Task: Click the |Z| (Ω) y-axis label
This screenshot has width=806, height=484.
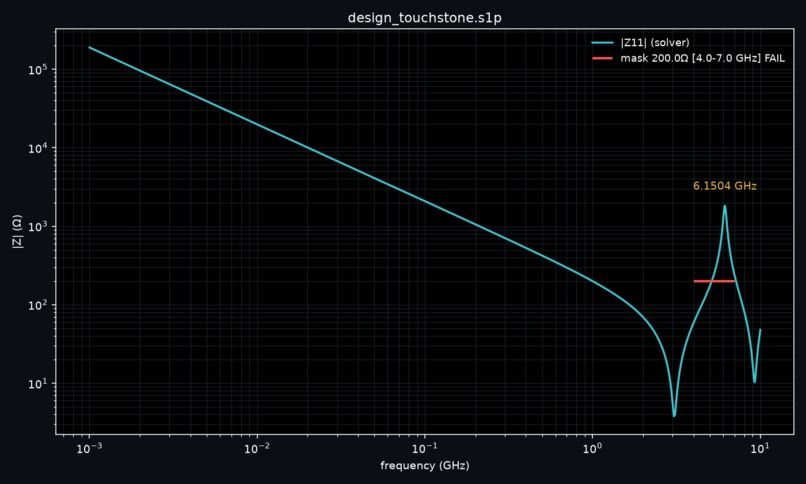Action: click(x=17, y=232)
